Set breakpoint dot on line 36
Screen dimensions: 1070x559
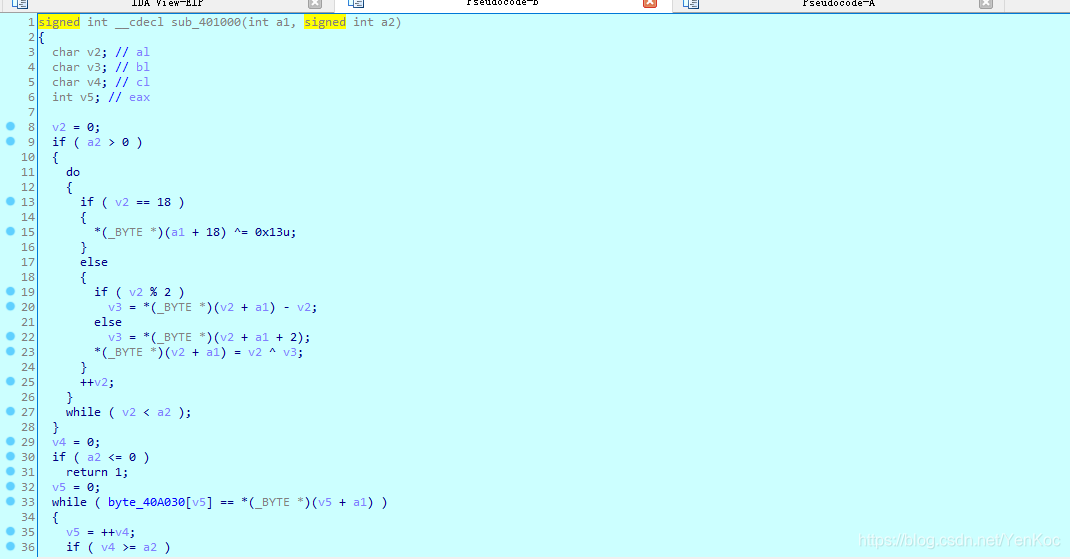tap(10, 547)
